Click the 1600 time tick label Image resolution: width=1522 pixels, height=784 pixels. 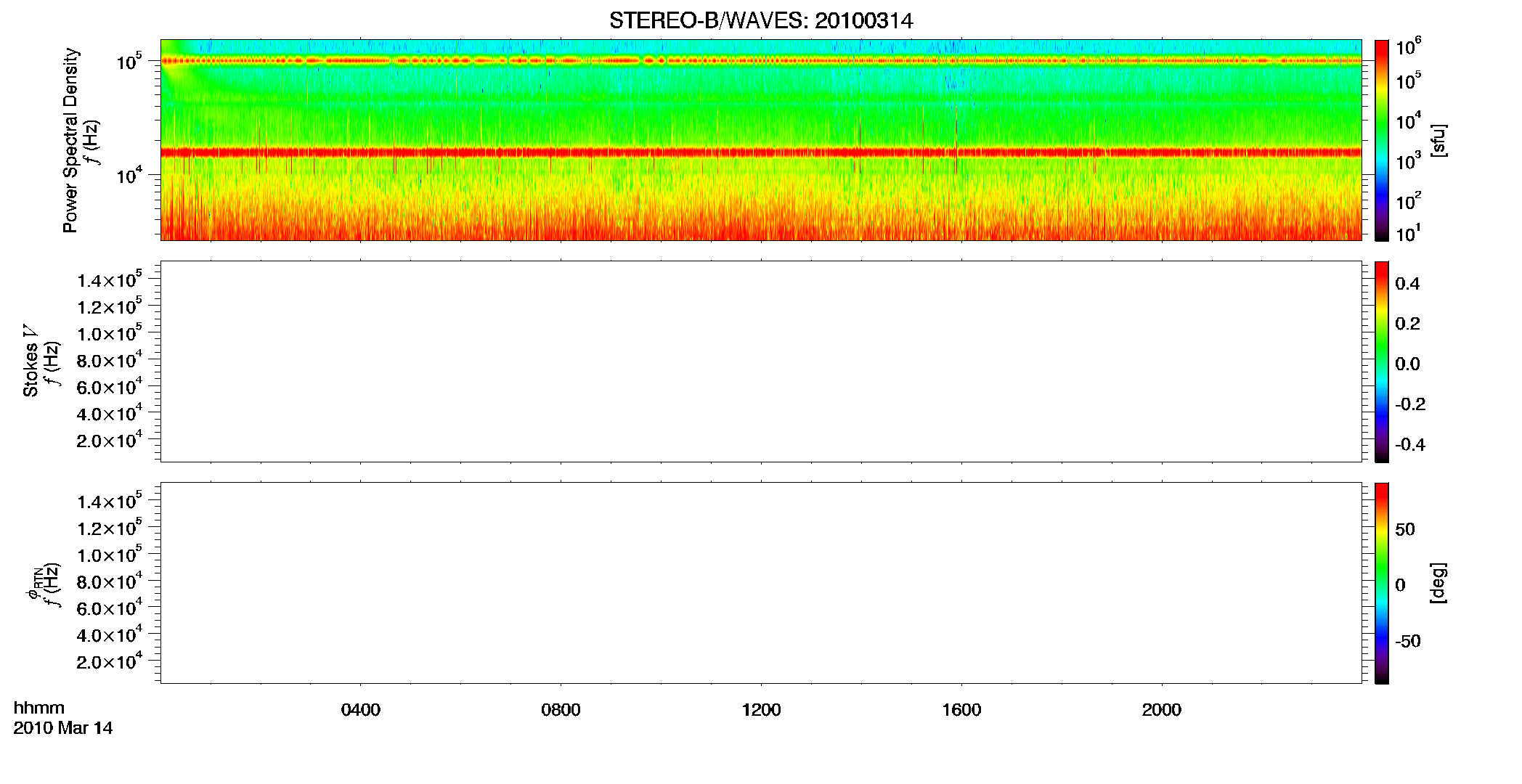961,710
